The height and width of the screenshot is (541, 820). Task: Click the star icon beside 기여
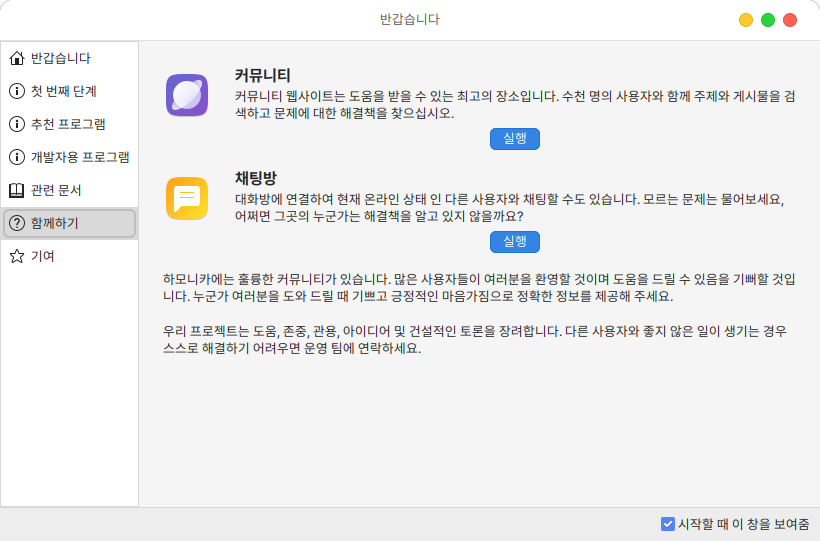[x=16, y=256]
